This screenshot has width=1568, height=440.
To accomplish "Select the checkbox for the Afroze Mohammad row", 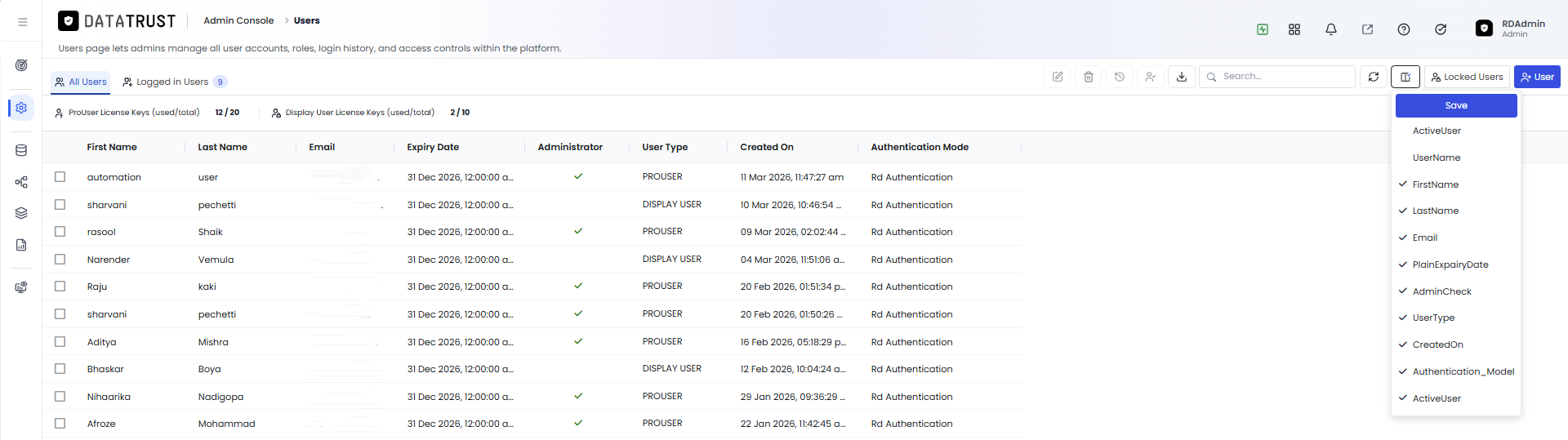I will [60, 423].
